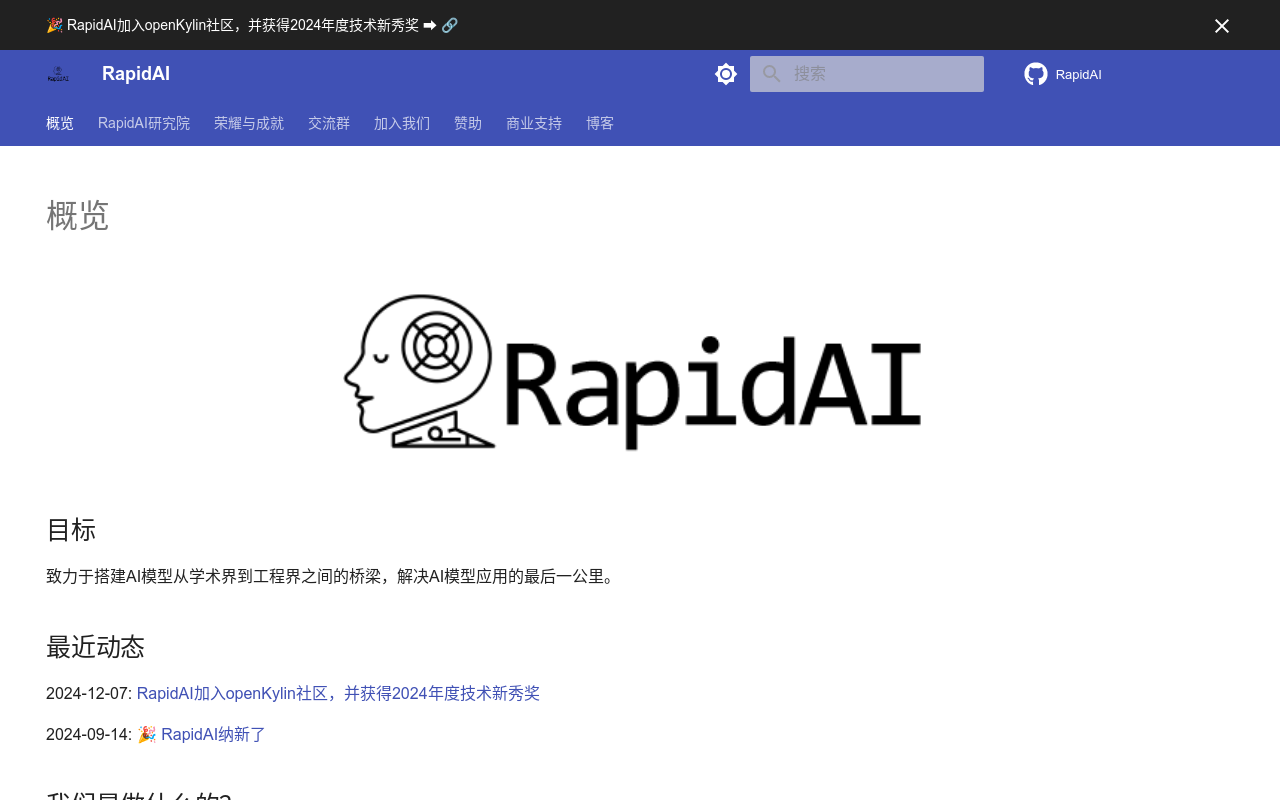Click the 最近动态 section heading
The image size is (1280, 800).
tap(95, 647)
